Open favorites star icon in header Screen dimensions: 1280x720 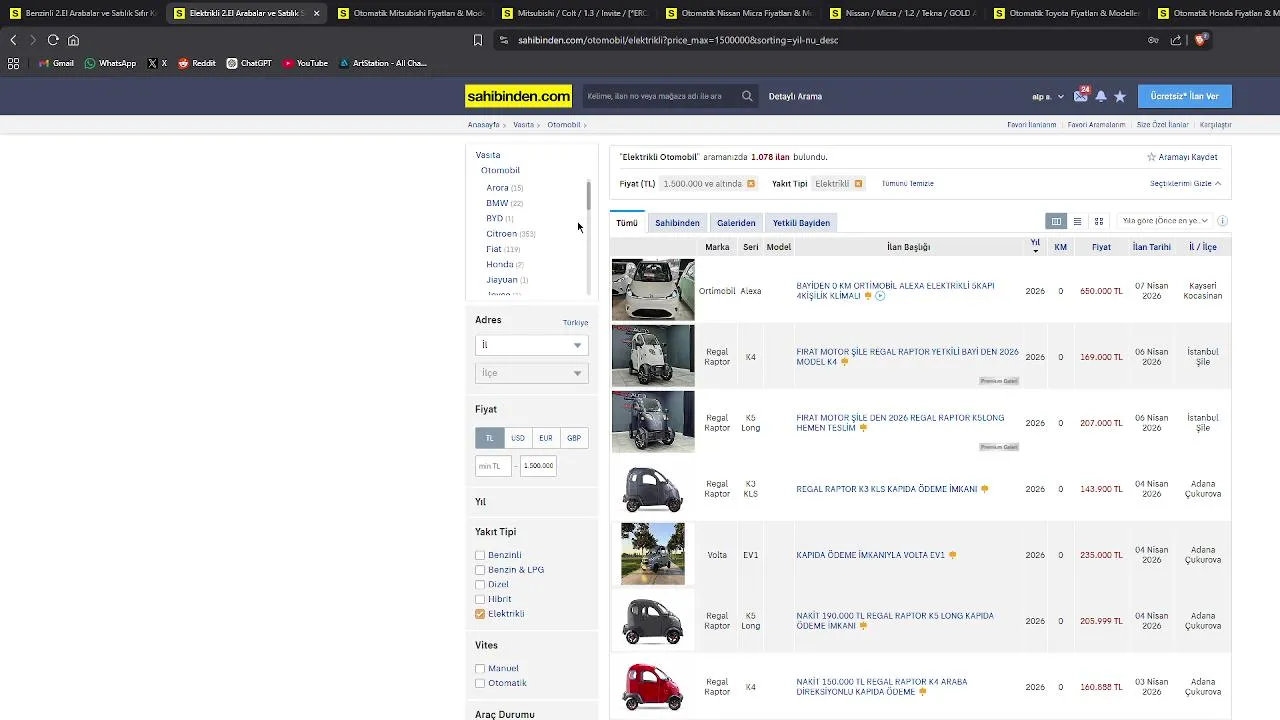tap(1120, 96)
